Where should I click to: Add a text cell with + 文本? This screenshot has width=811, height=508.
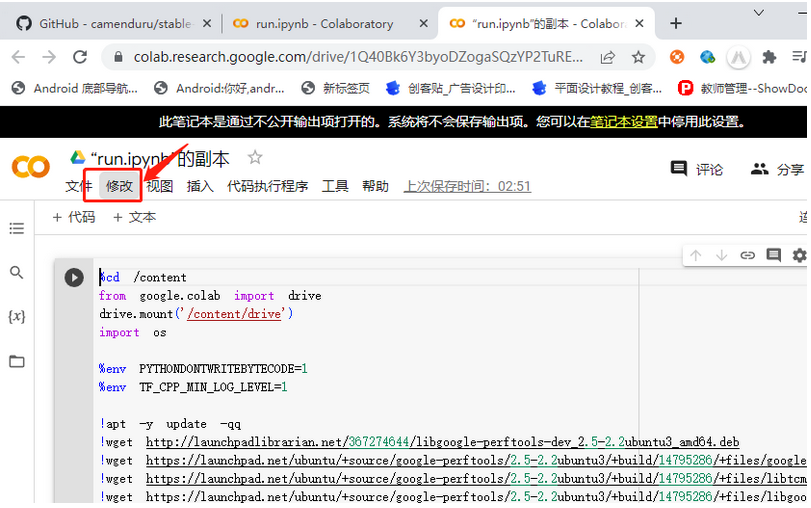point(134,217)
